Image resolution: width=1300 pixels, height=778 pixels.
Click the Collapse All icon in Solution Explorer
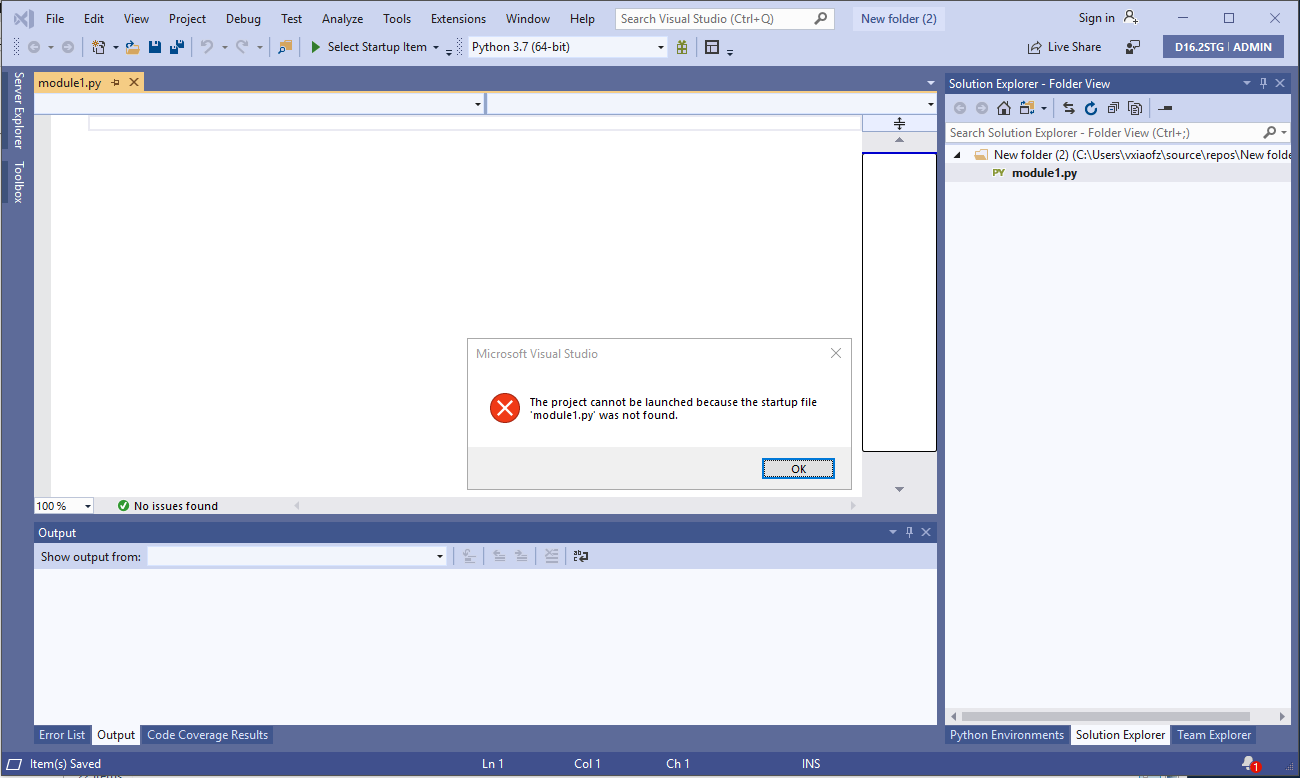pos(1113,108)
